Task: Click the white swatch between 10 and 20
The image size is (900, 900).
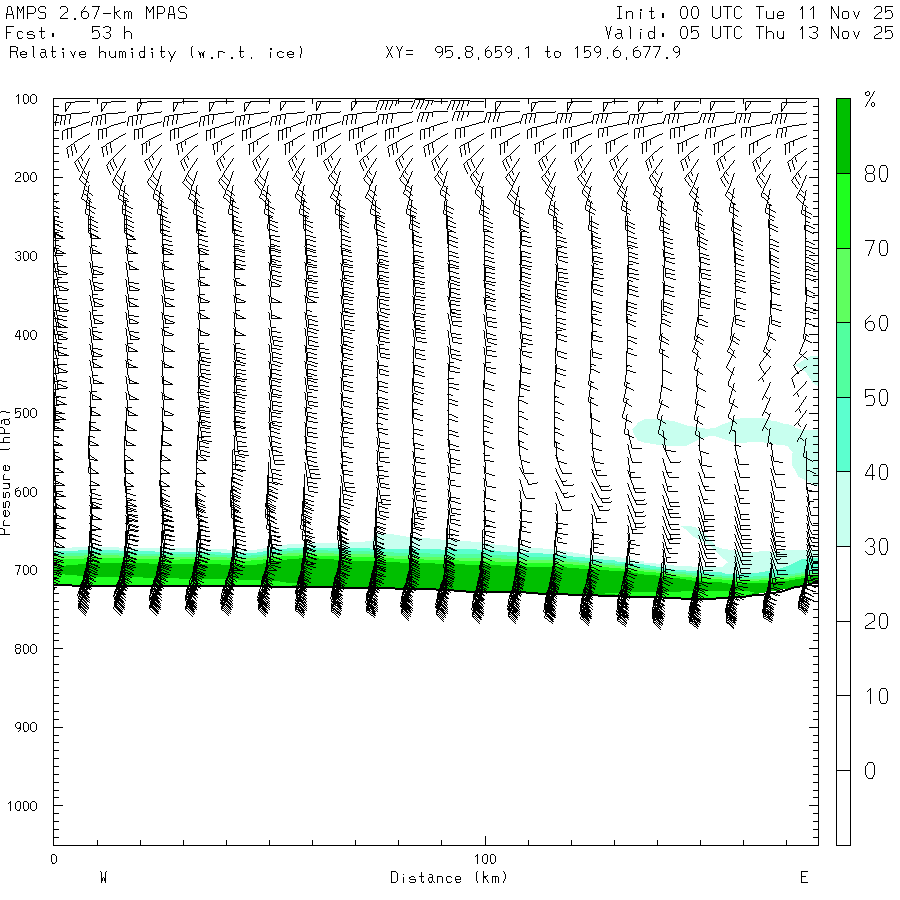Action: (x=843, y=658)
